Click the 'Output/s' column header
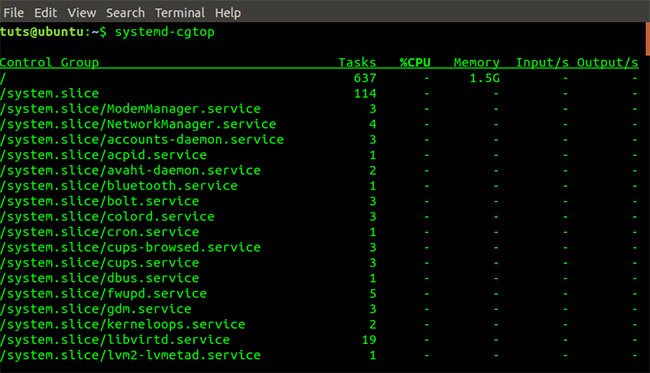 607,63
